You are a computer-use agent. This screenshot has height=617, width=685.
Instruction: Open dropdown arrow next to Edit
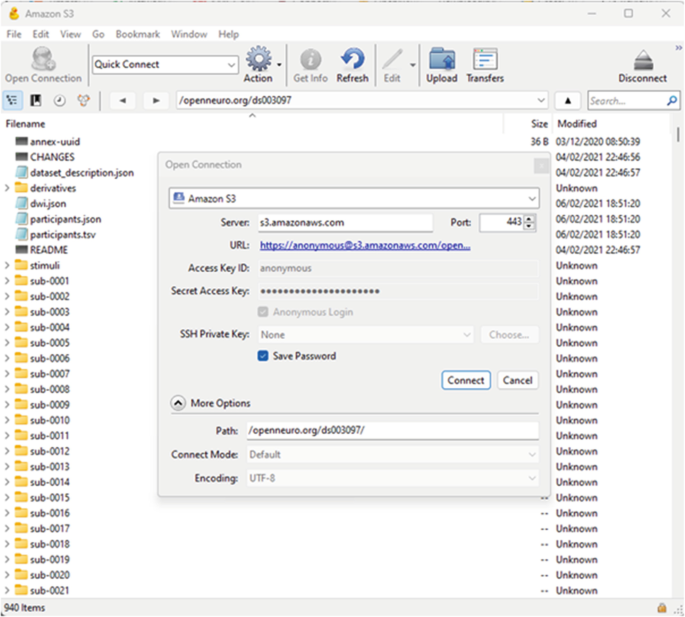413,65
